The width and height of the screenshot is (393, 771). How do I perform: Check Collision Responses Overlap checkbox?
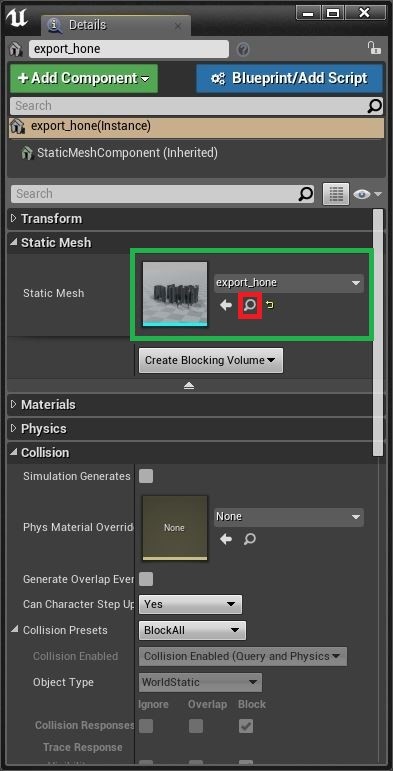(x=196, y=726)
